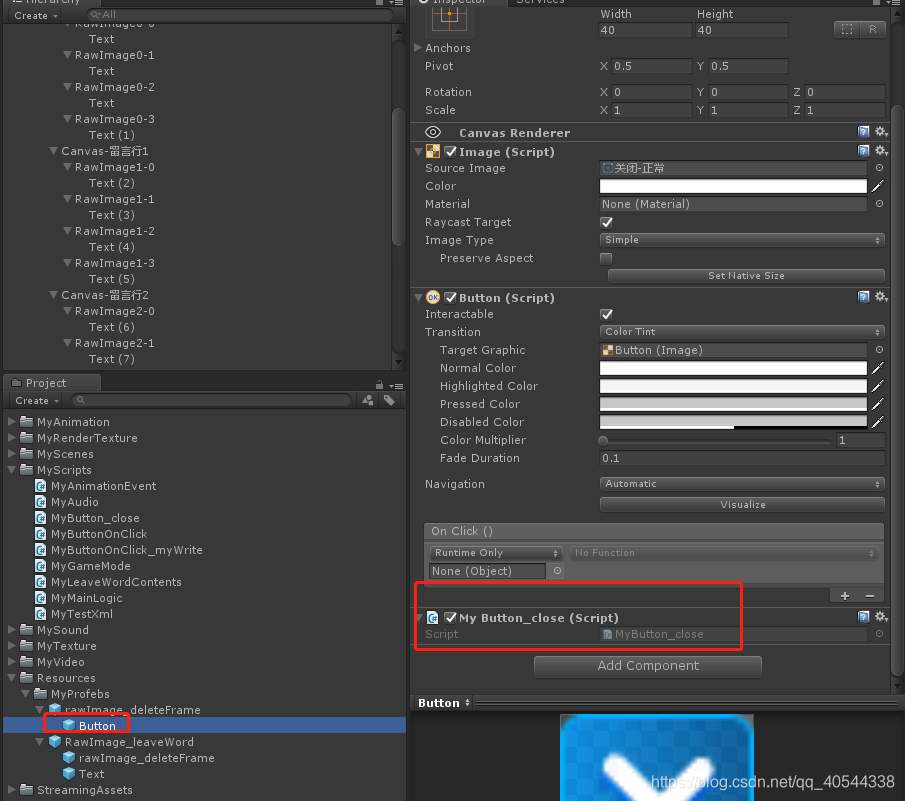Open My Button_close script gear menu
This screenshot has height=801, width=905.
[881, 617]
